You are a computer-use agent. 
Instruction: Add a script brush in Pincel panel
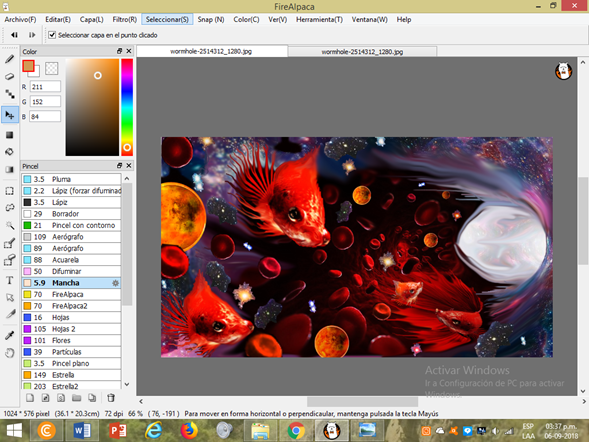pos(61,398)
